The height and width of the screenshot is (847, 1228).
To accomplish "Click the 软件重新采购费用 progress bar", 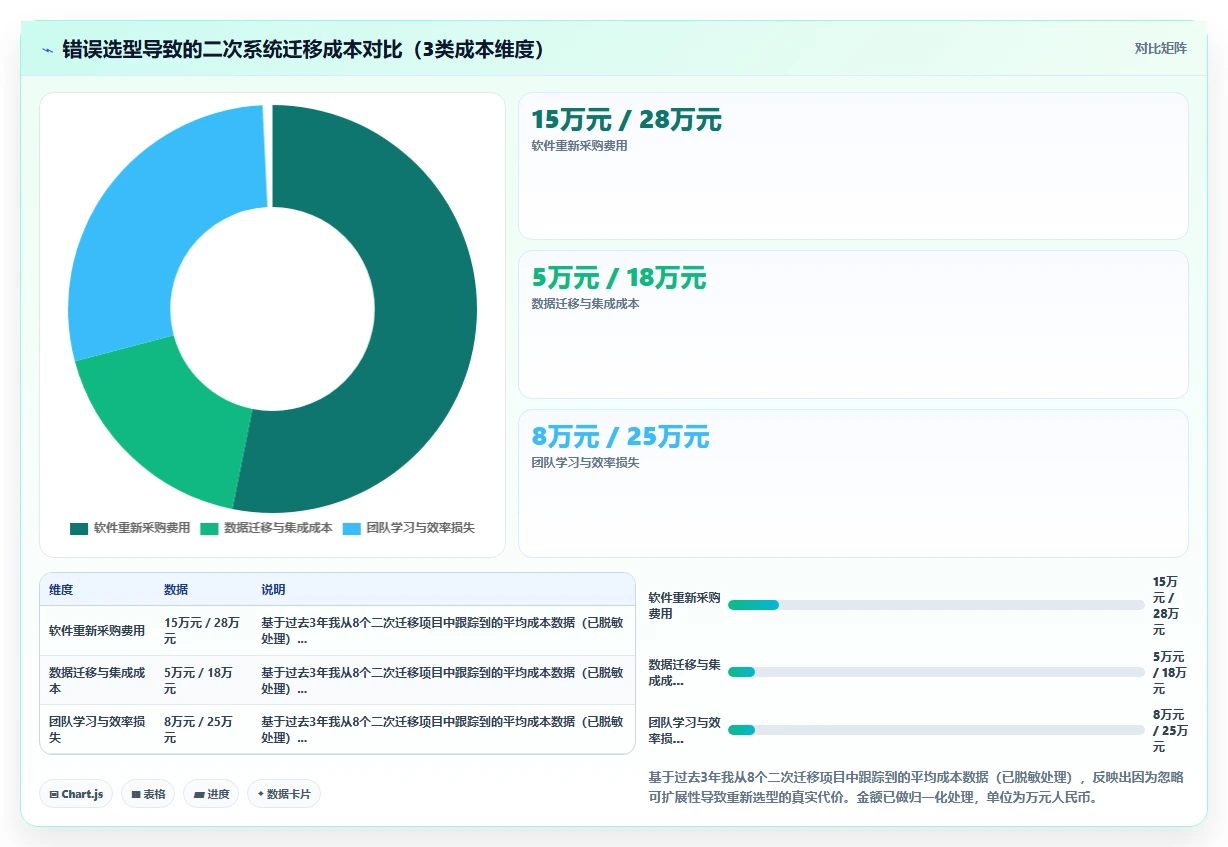I will pos(936,605).
